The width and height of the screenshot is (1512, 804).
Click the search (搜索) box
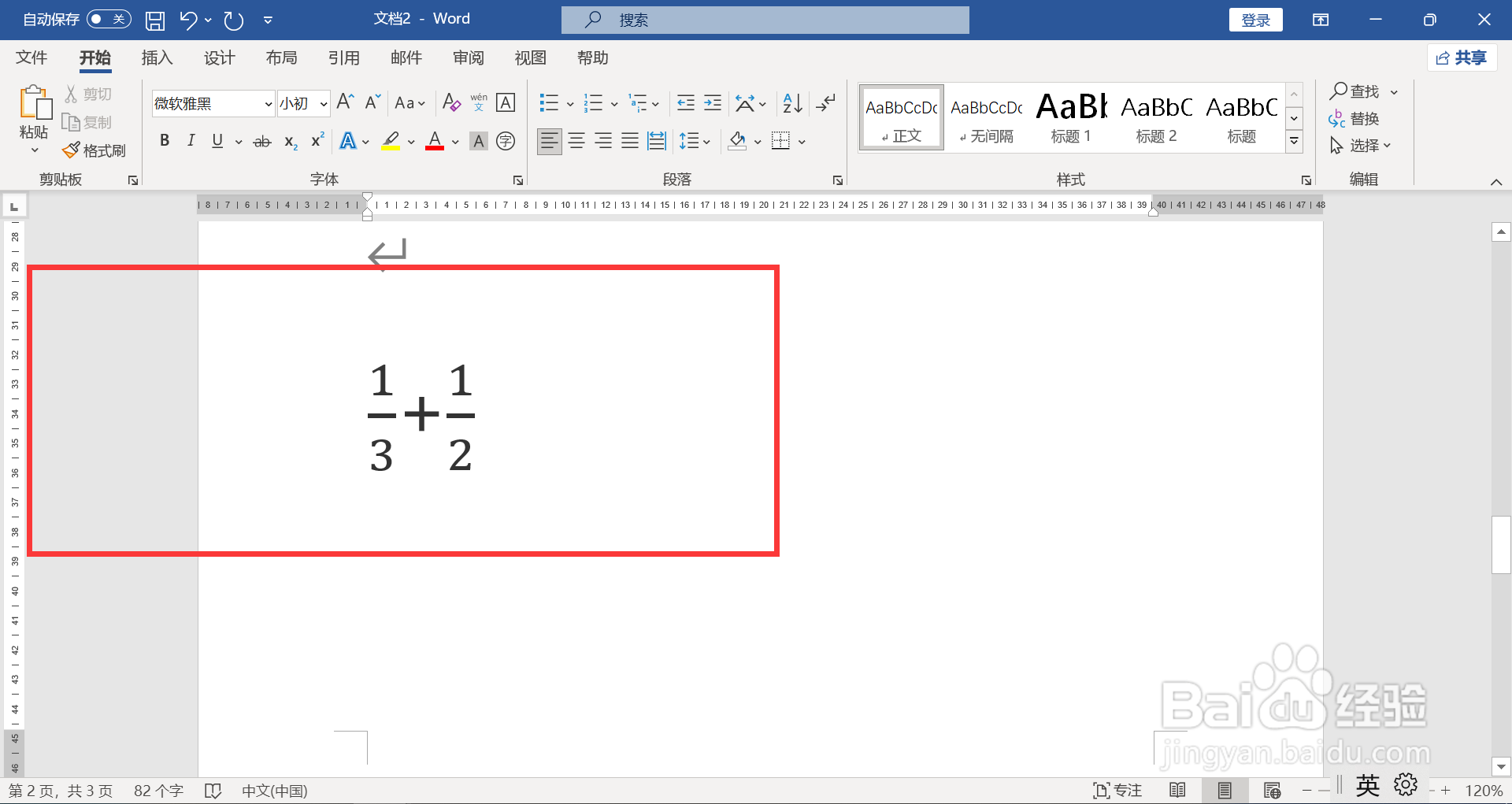pyautogui.click(x=765, y=20)
